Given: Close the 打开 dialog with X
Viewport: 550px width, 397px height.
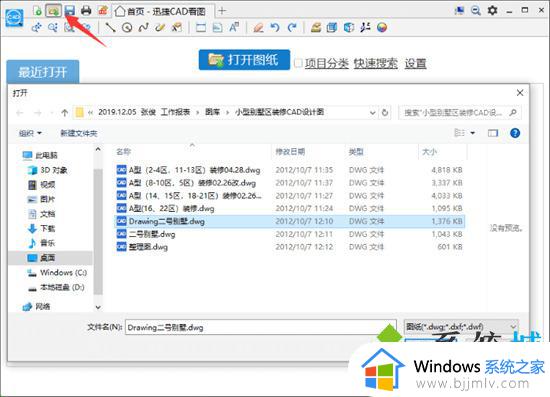Looking at the screenshot, I should [520, 93].
